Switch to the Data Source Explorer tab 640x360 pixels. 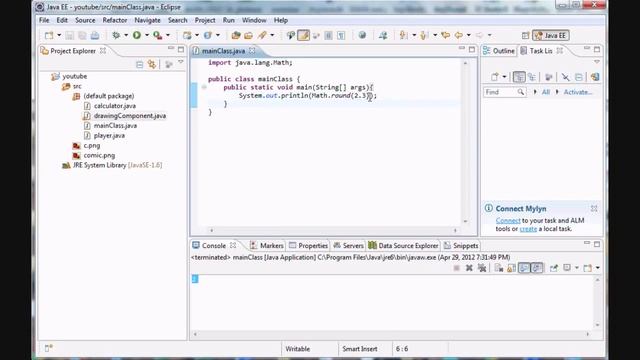pos(403,246)
